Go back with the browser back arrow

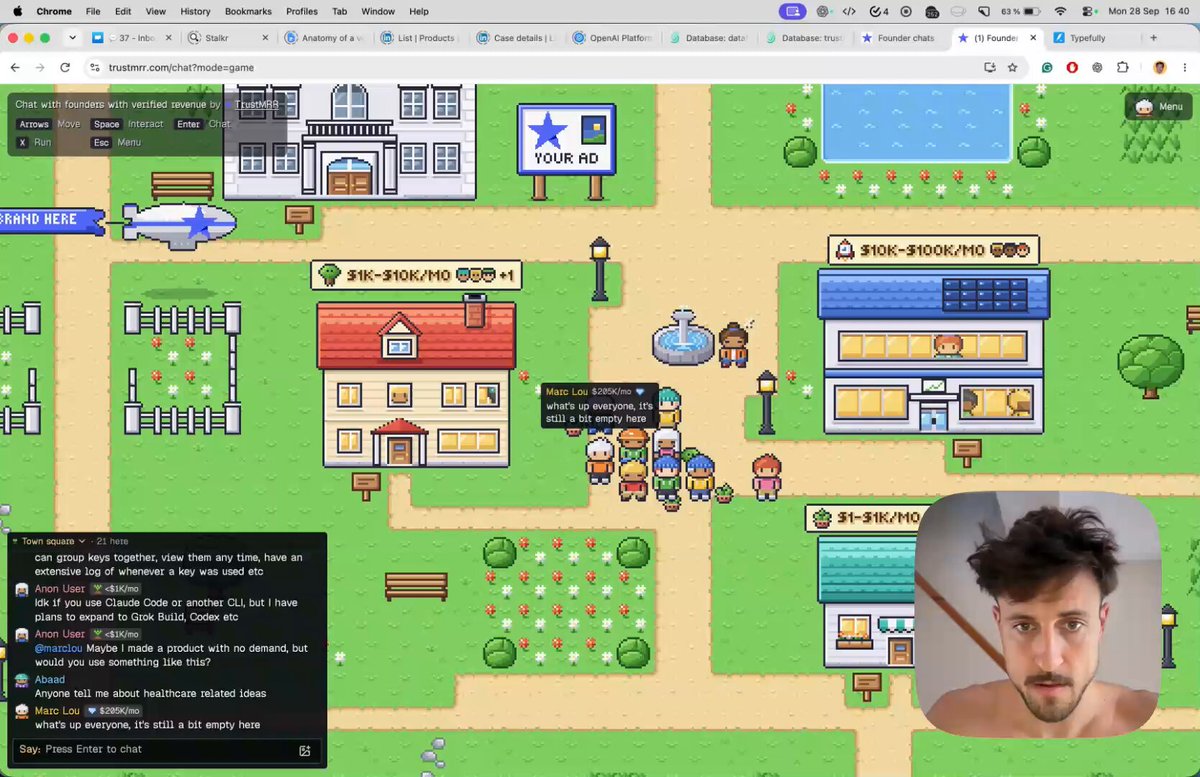15,67
